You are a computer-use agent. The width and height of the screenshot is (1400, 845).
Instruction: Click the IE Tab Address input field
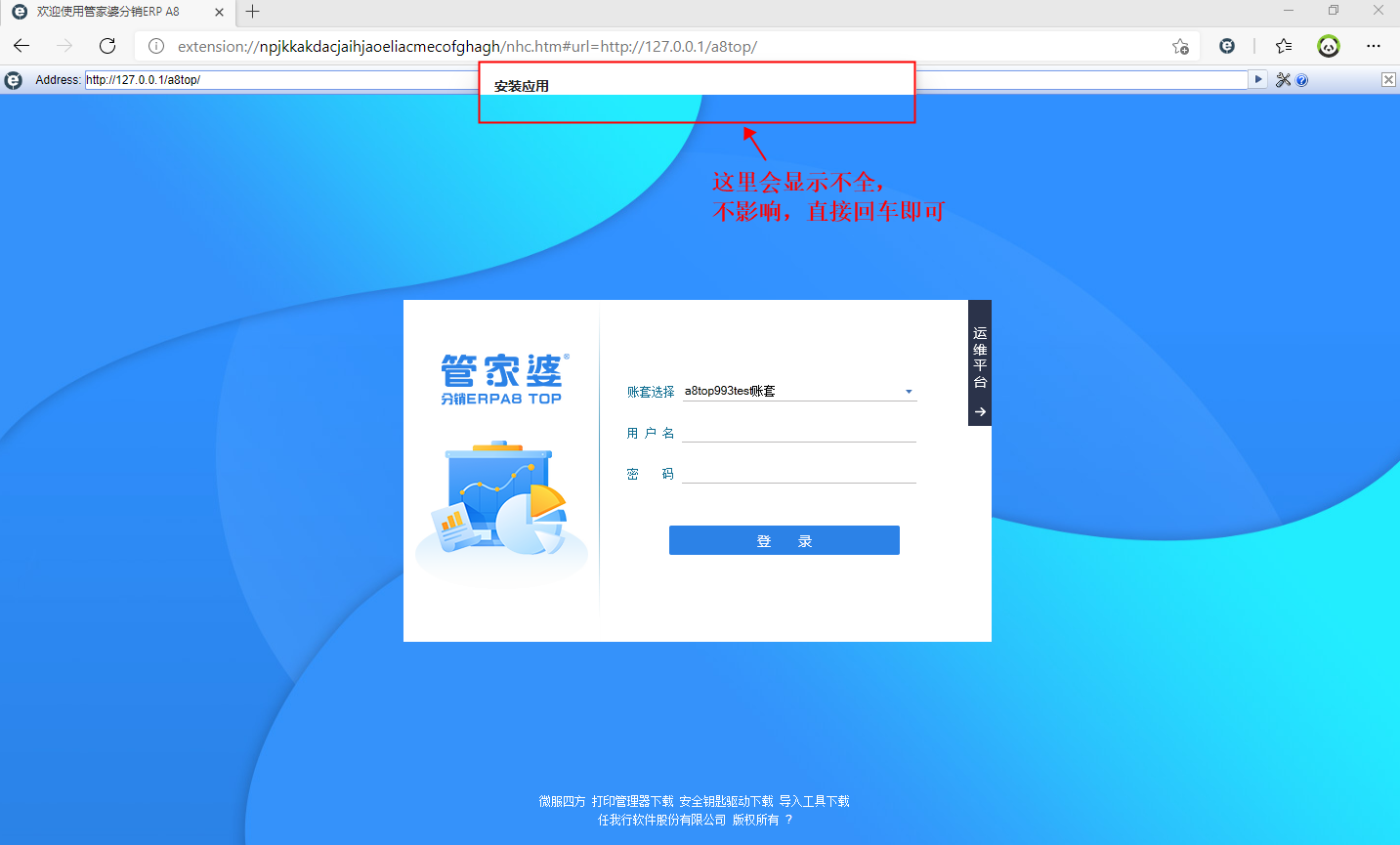pyautogui.click(x=666, y=80)
